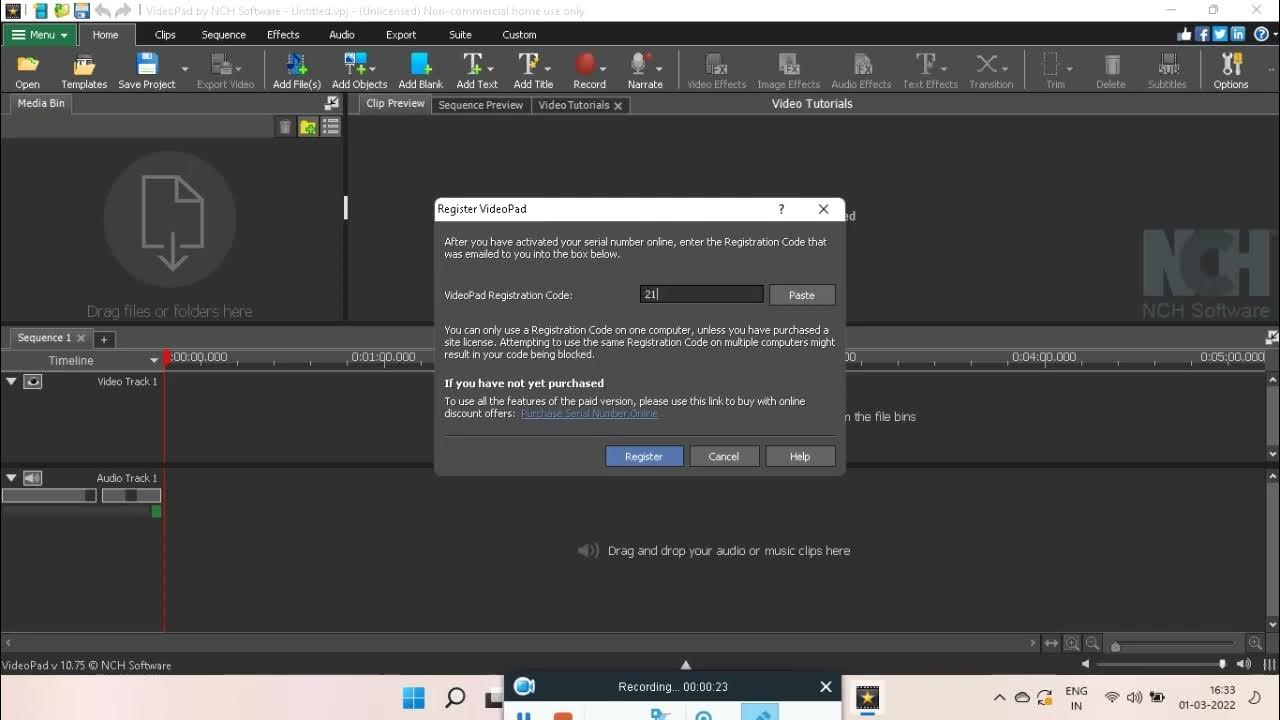Mute Audio Track 1 speaker toggle

pos(33,478)
